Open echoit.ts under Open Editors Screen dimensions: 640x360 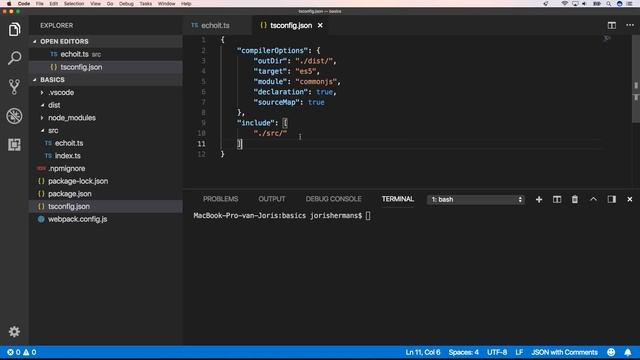tap(106, 54)
